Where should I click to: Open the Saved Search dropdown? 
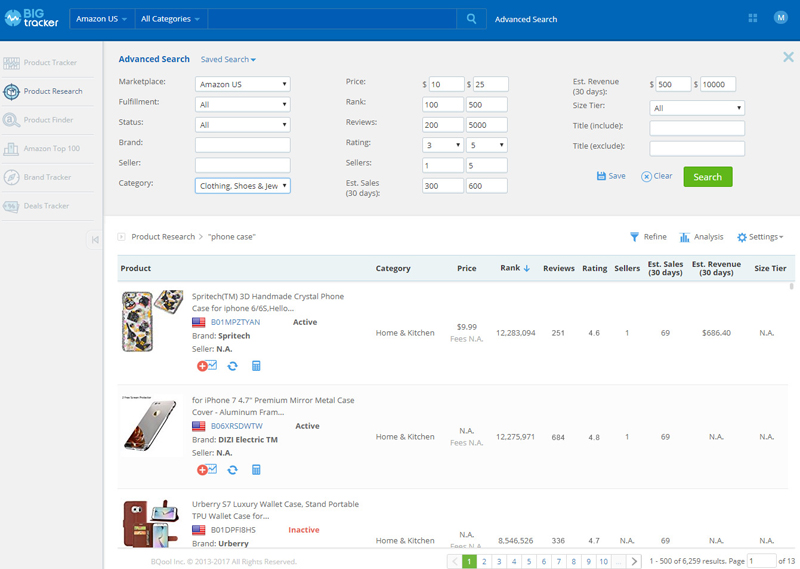pos(228,60)
